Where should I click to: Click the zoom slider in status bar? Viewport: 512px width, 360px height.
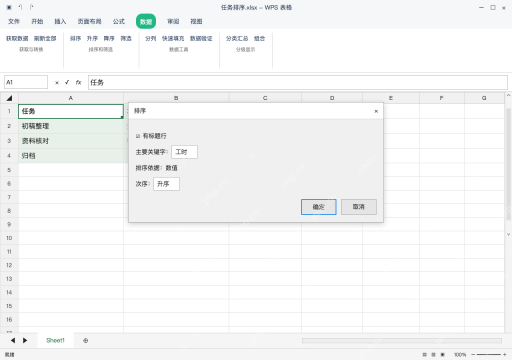[x=489, y=355]
